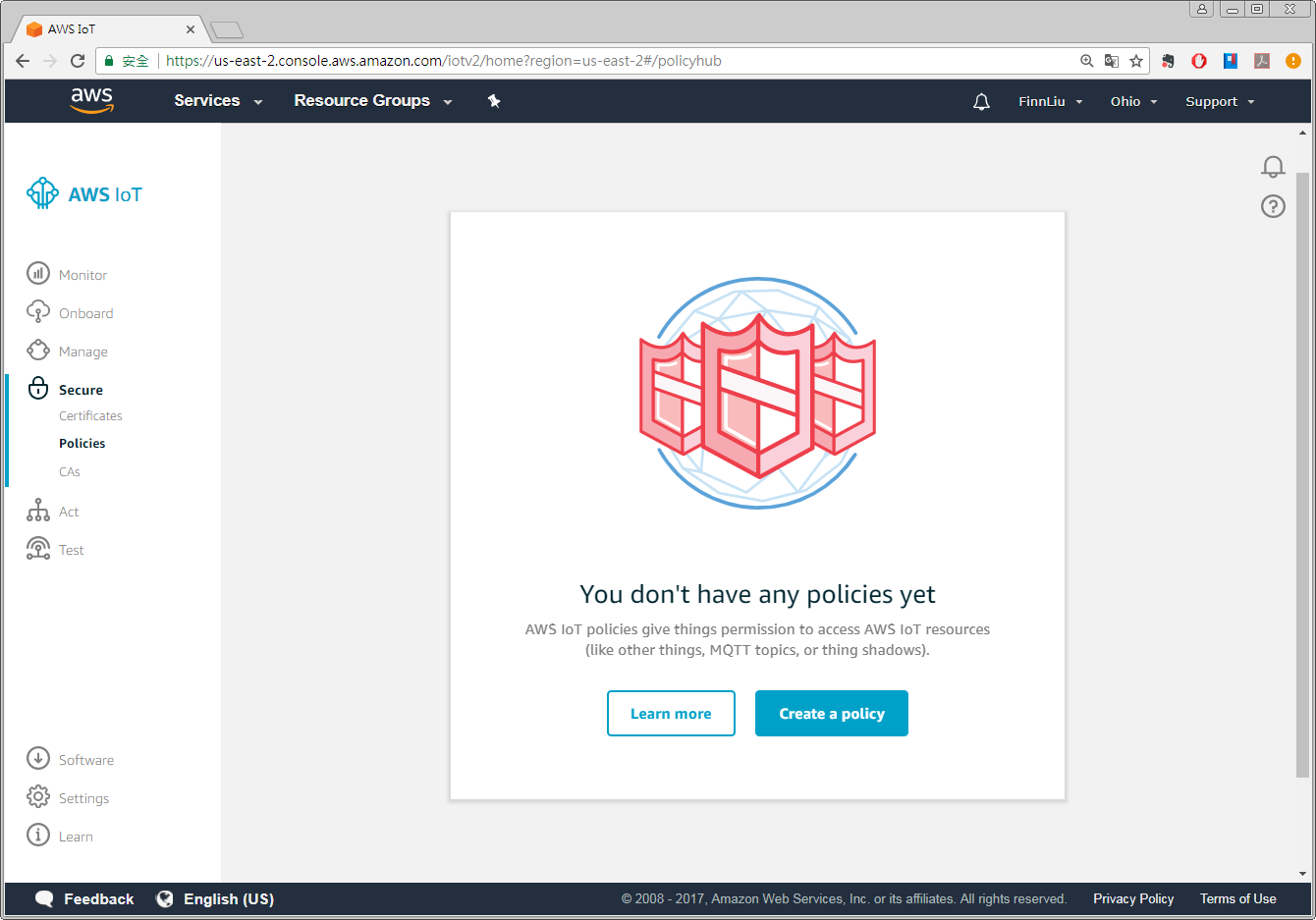The height and width of the screenshot is (920, 1316).
Task: Expand the Resource Groups dropdown
Action: click(373, 101)
